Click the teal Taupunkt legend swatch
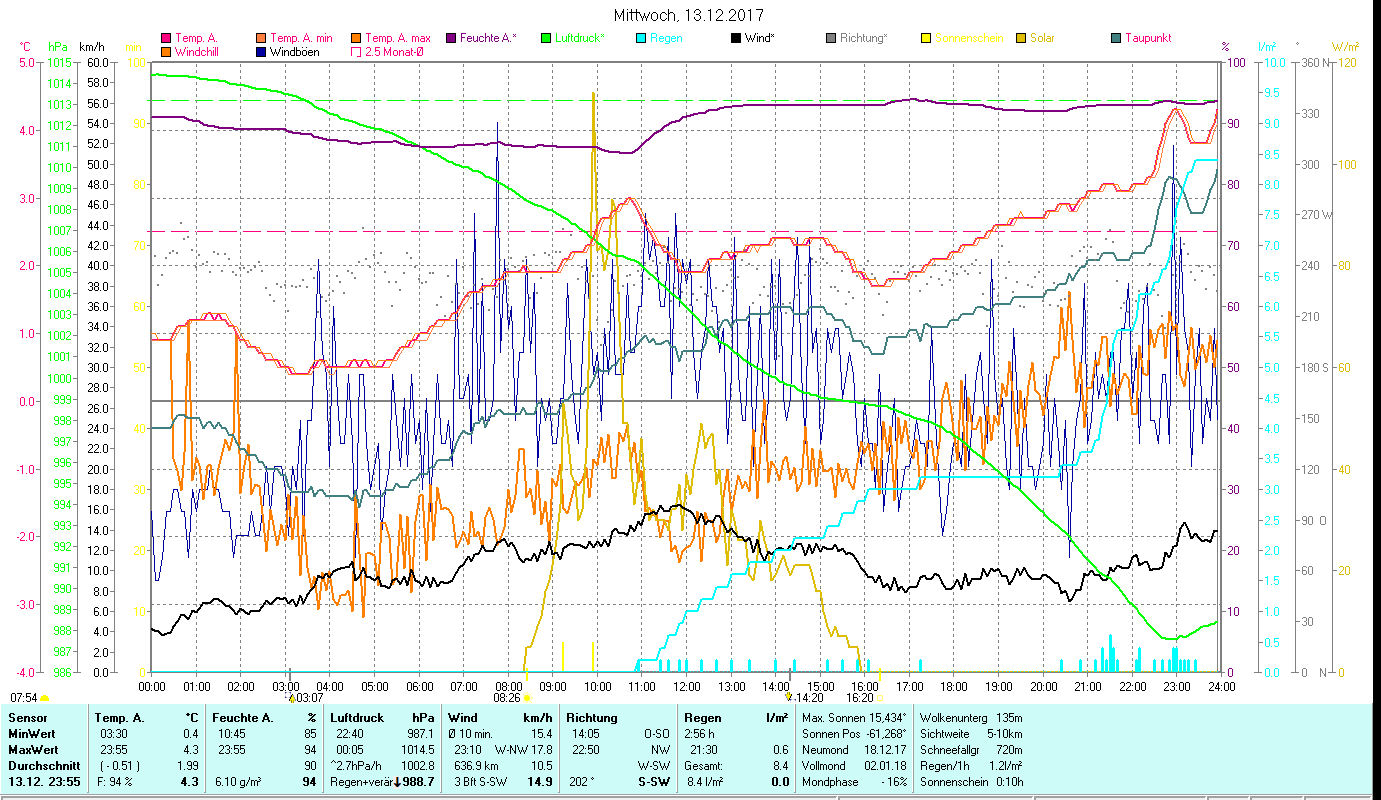 [1115, 38]
